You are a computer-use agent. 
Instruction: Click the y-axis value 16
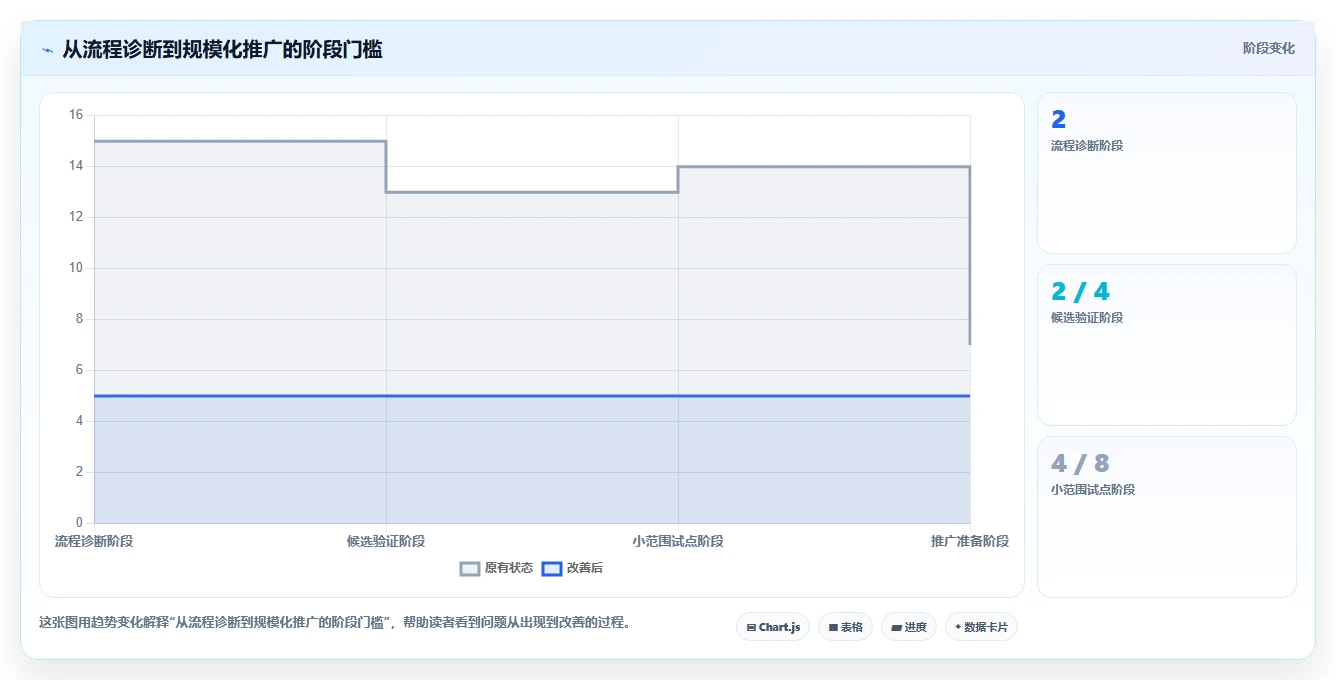click(x=76, y=115)
